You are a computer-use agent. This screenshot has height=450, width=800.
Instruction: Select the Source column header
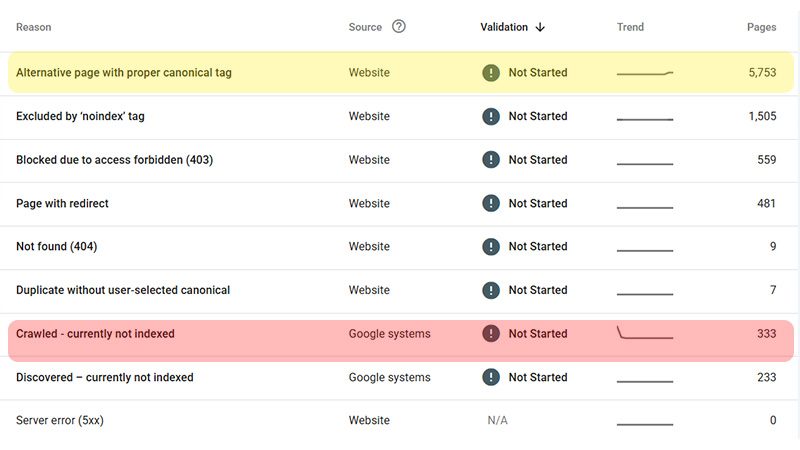click(365, 27)
